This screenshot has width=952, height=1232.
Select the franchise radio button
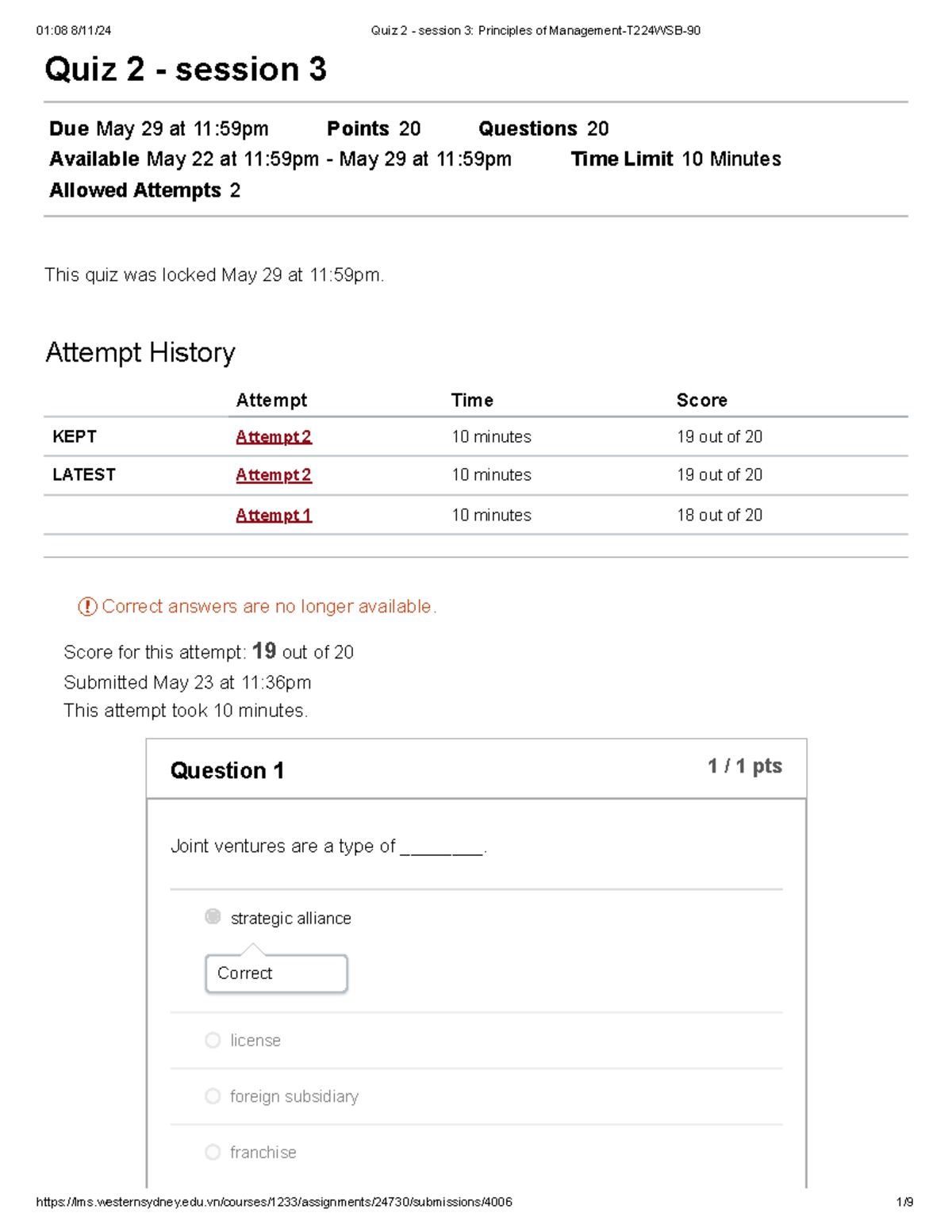213,1152
